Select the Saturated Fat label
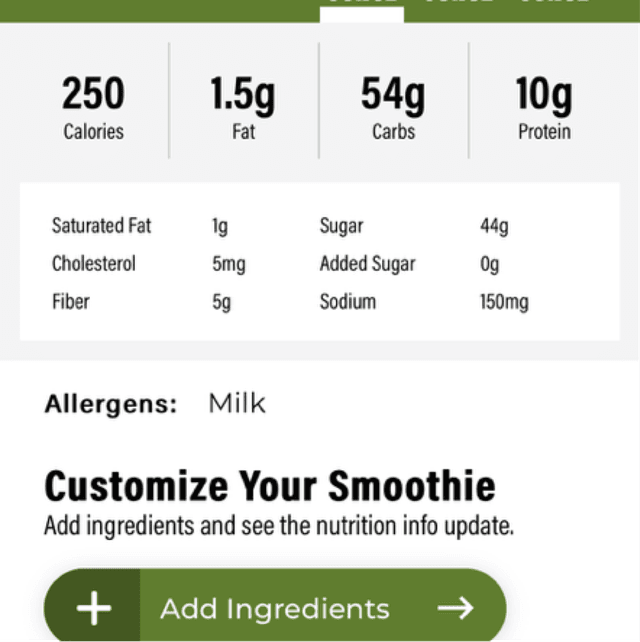Image resolution: width=640 pixels, height=642 pixels. pyautogui.click(x=102, y=226)
